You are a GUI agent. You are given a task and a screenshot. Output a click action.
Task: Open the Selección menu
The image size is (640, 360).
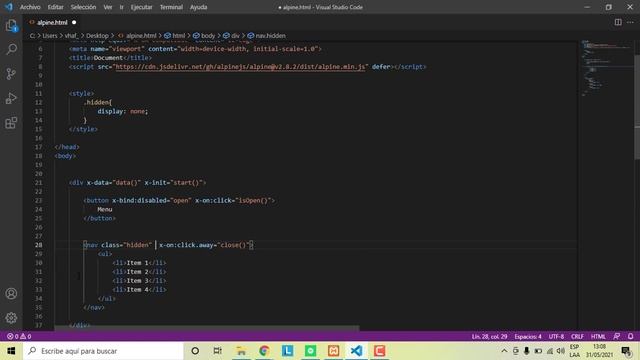[83, 7]
